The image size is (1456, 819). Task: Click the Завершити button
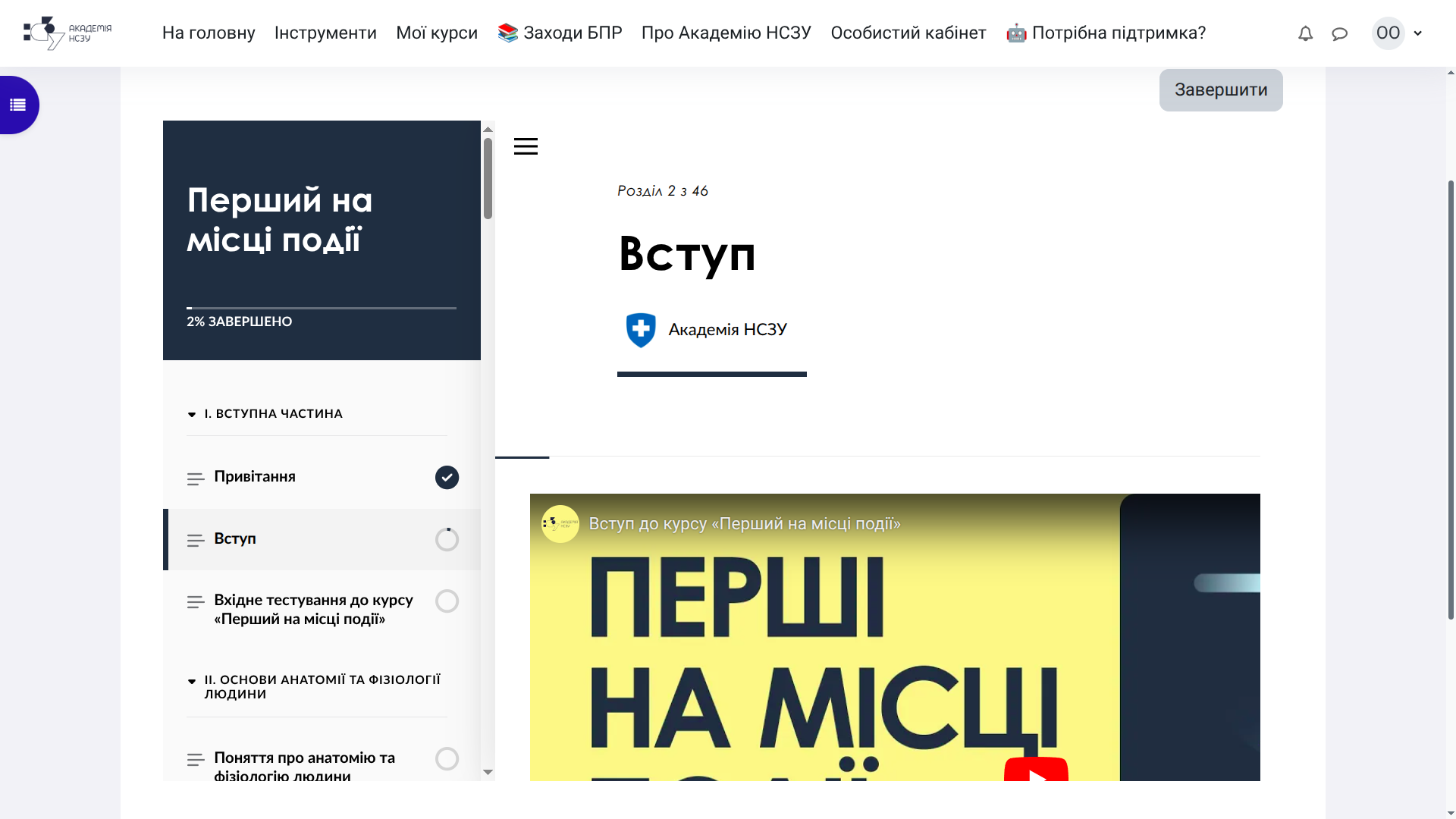(x=1220, y=90)
